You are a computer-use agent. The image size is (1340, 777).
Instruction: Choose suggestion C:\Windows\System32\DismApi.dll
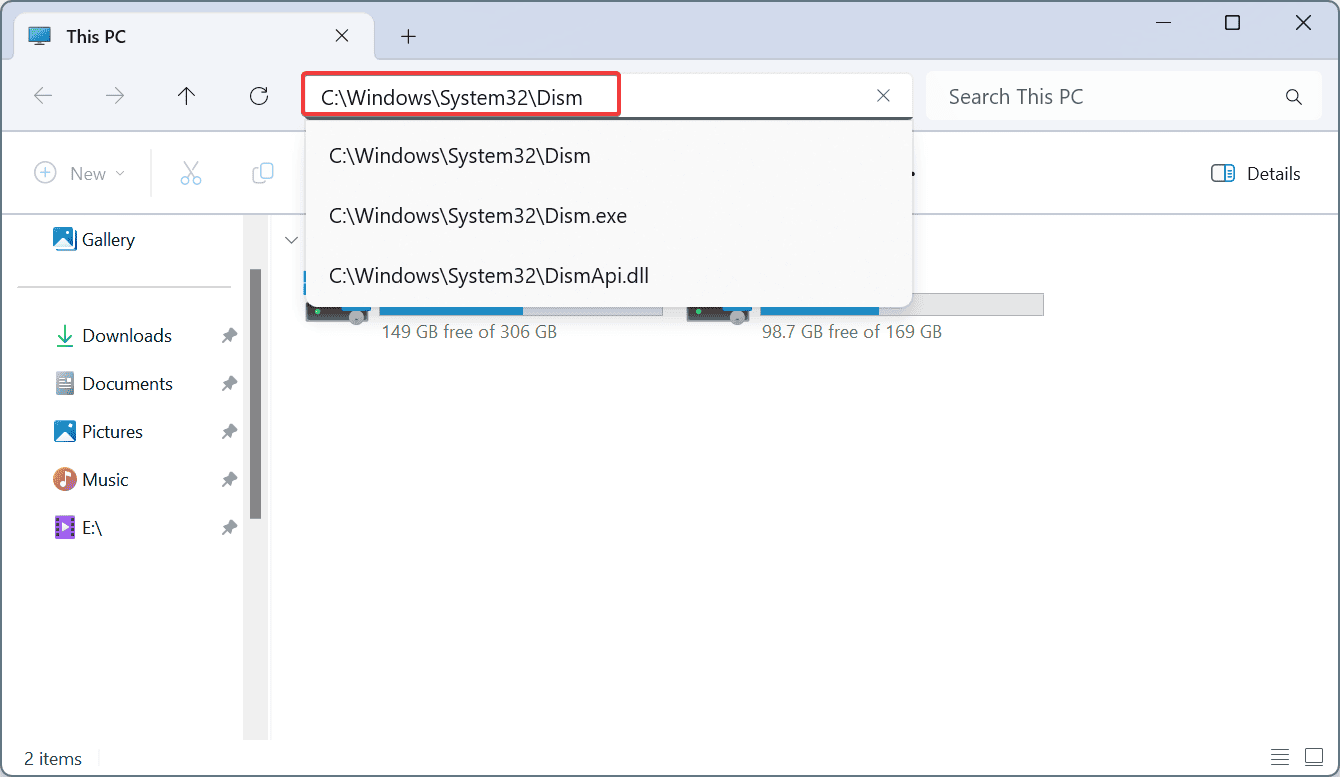click(x=608, y=276)
